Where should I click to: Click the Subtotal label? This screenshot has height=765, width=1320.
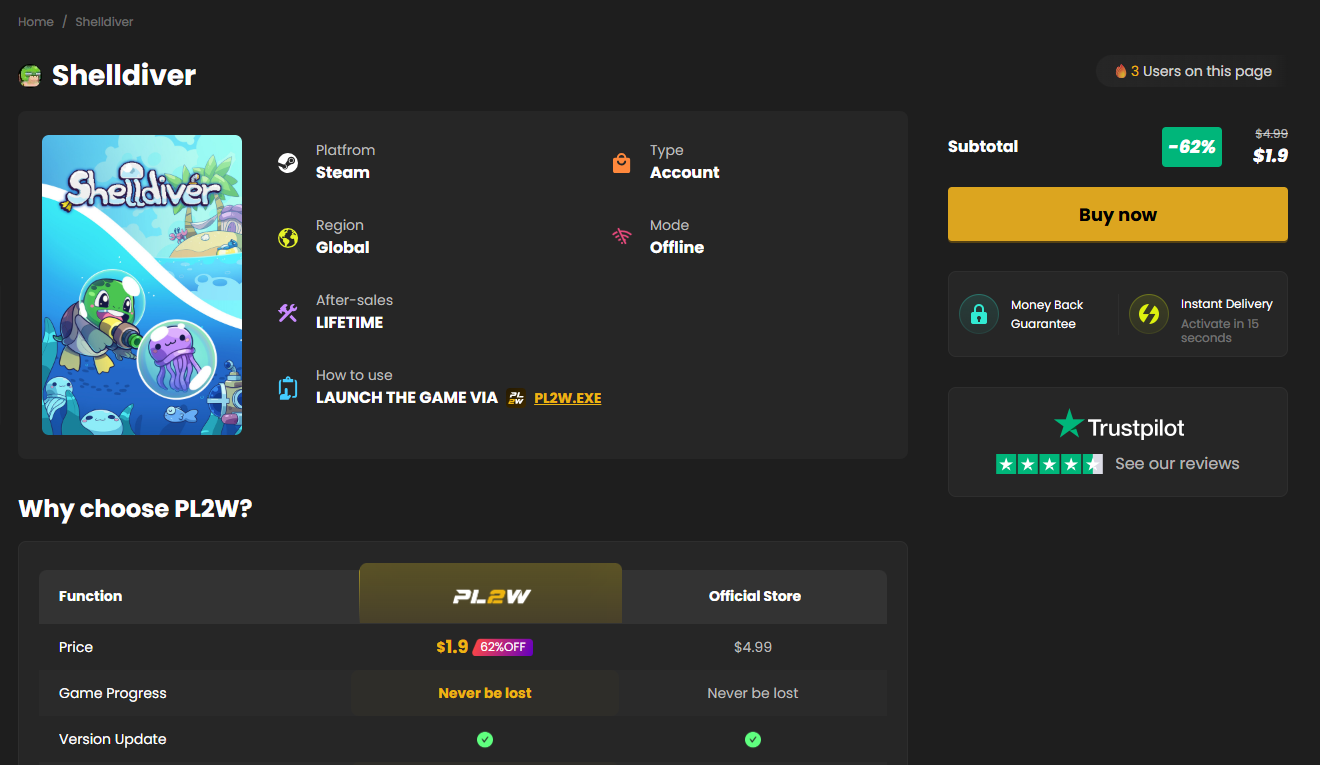[983, 146]
